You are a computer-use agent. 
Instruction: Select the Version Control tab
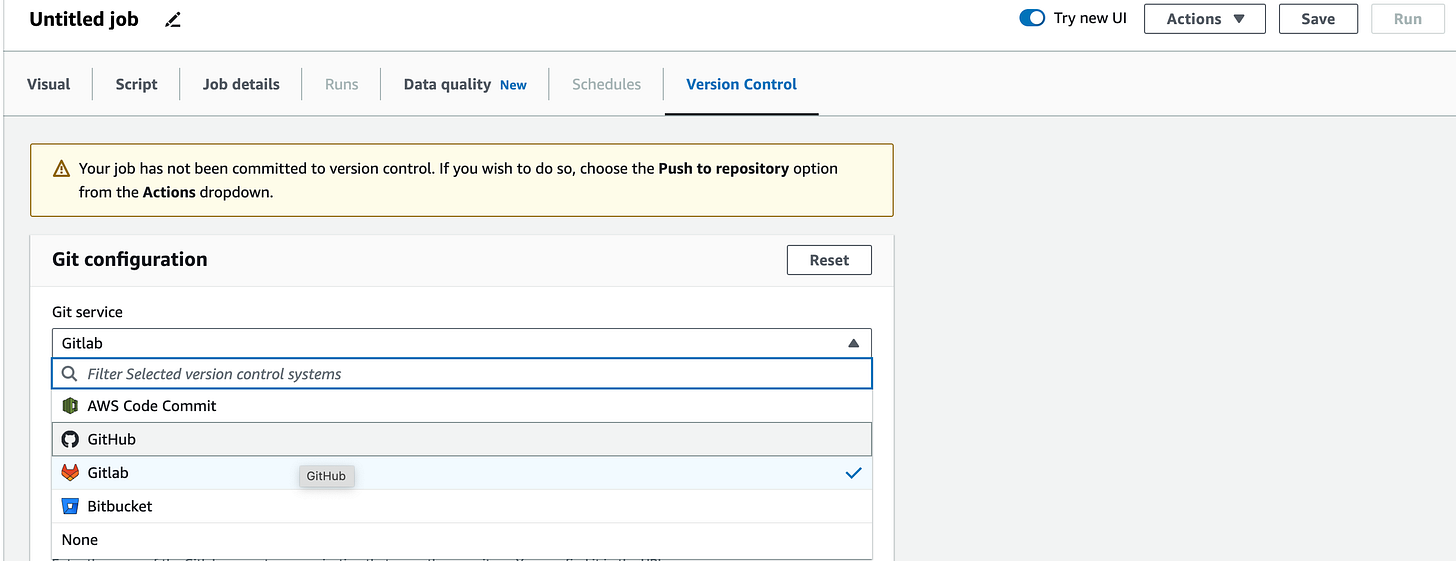(741, 84)
